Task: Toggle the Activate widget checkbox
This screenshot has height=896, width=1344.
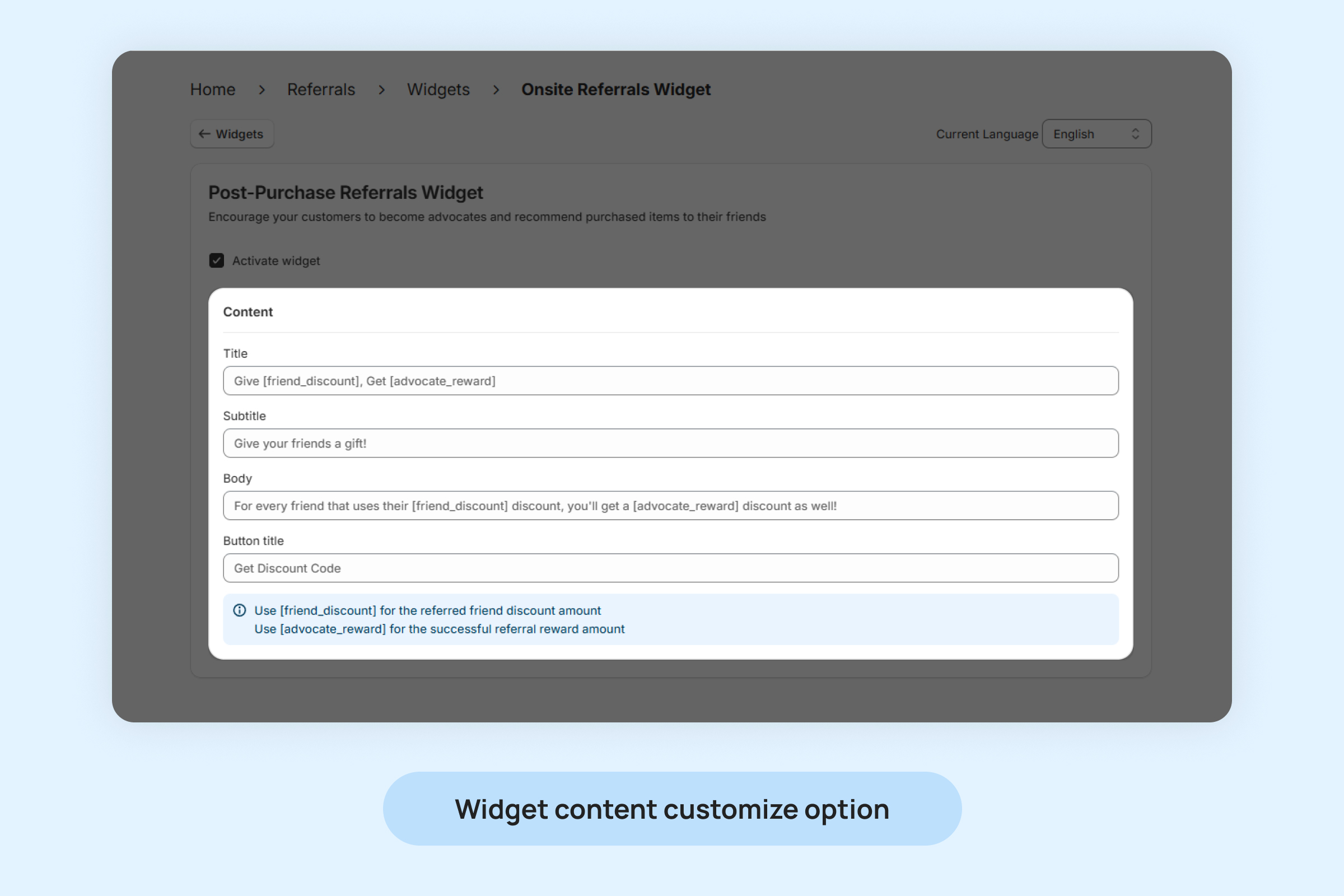Action: click(x=217, y=260)
